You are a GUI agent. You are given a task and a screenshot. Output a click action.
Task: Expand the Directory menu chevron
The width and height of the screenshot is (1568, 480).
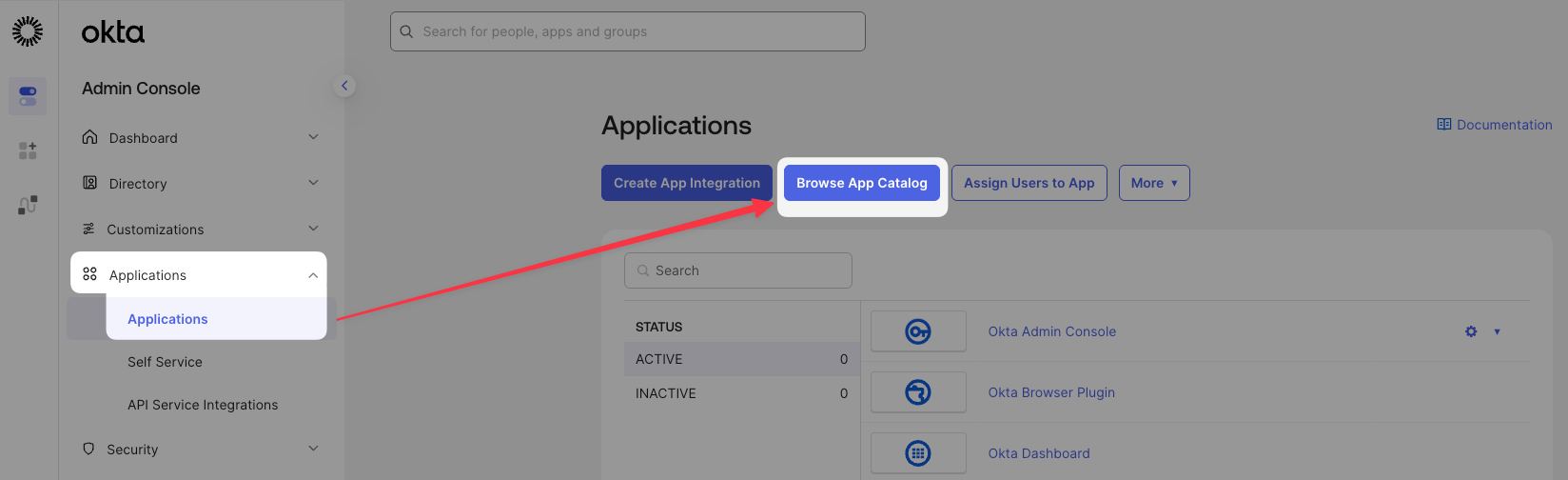point(313,183)
